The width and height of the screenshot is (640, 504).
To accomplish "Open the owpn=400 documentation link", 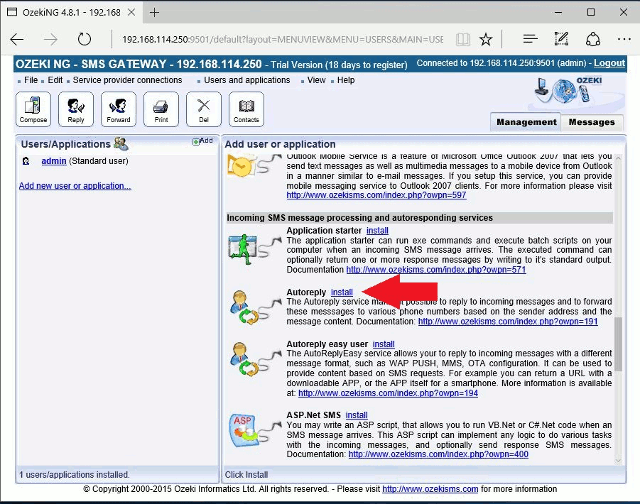I will point(438,454).
